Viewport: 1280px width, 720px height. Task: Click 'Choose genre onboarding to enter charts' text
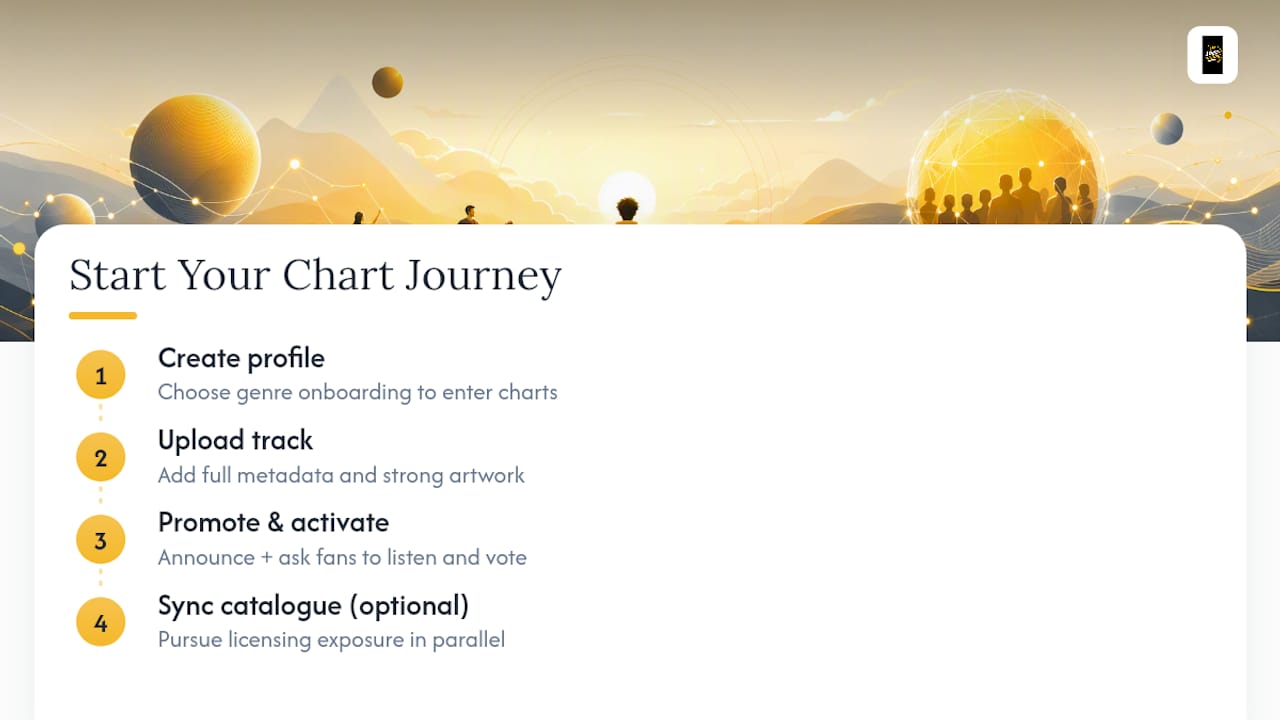point(357,392)
